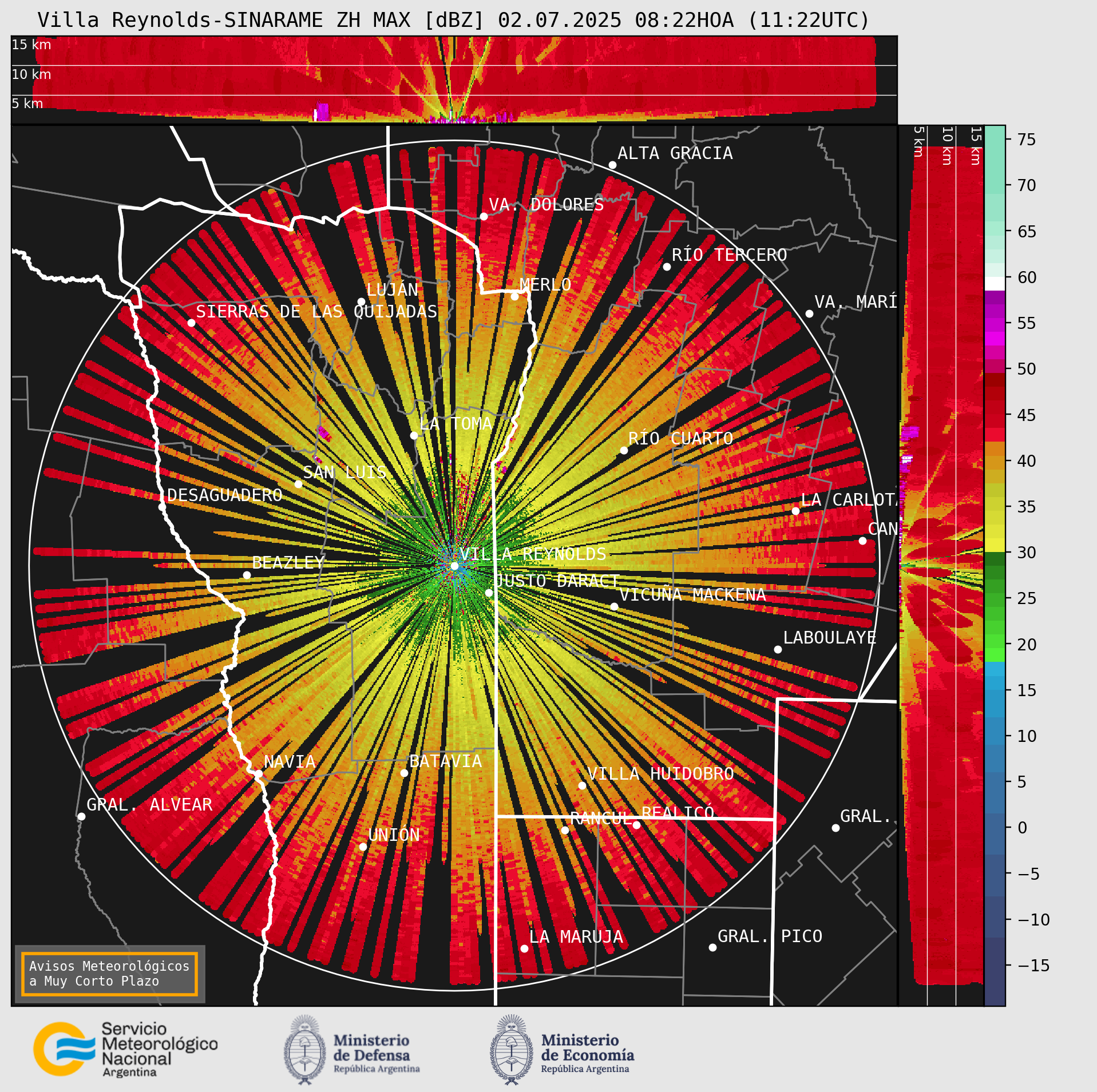This screenshot has height=1092, width=1097.
Task: Click the Navia city dot
Action: (x=259, y=773)
